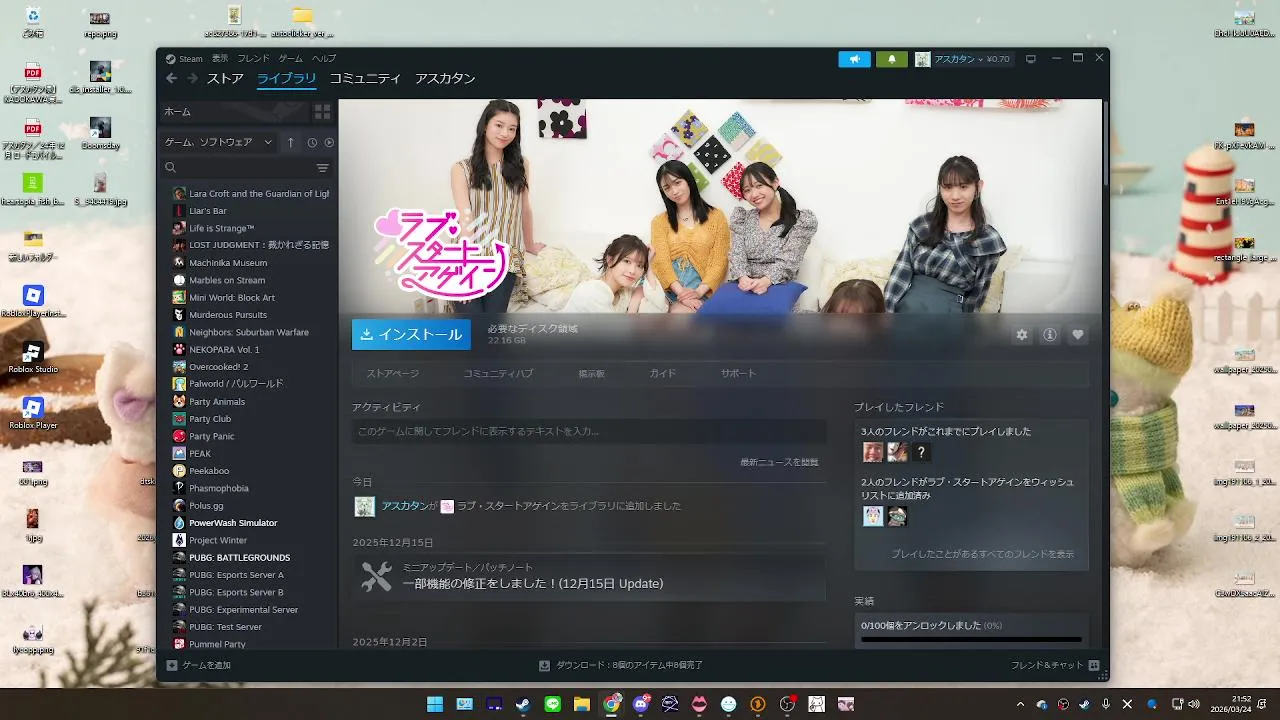Toggle sort direction with the up-arrow icon
This screenshot has width=1280, height=720.
coord(291,142)
